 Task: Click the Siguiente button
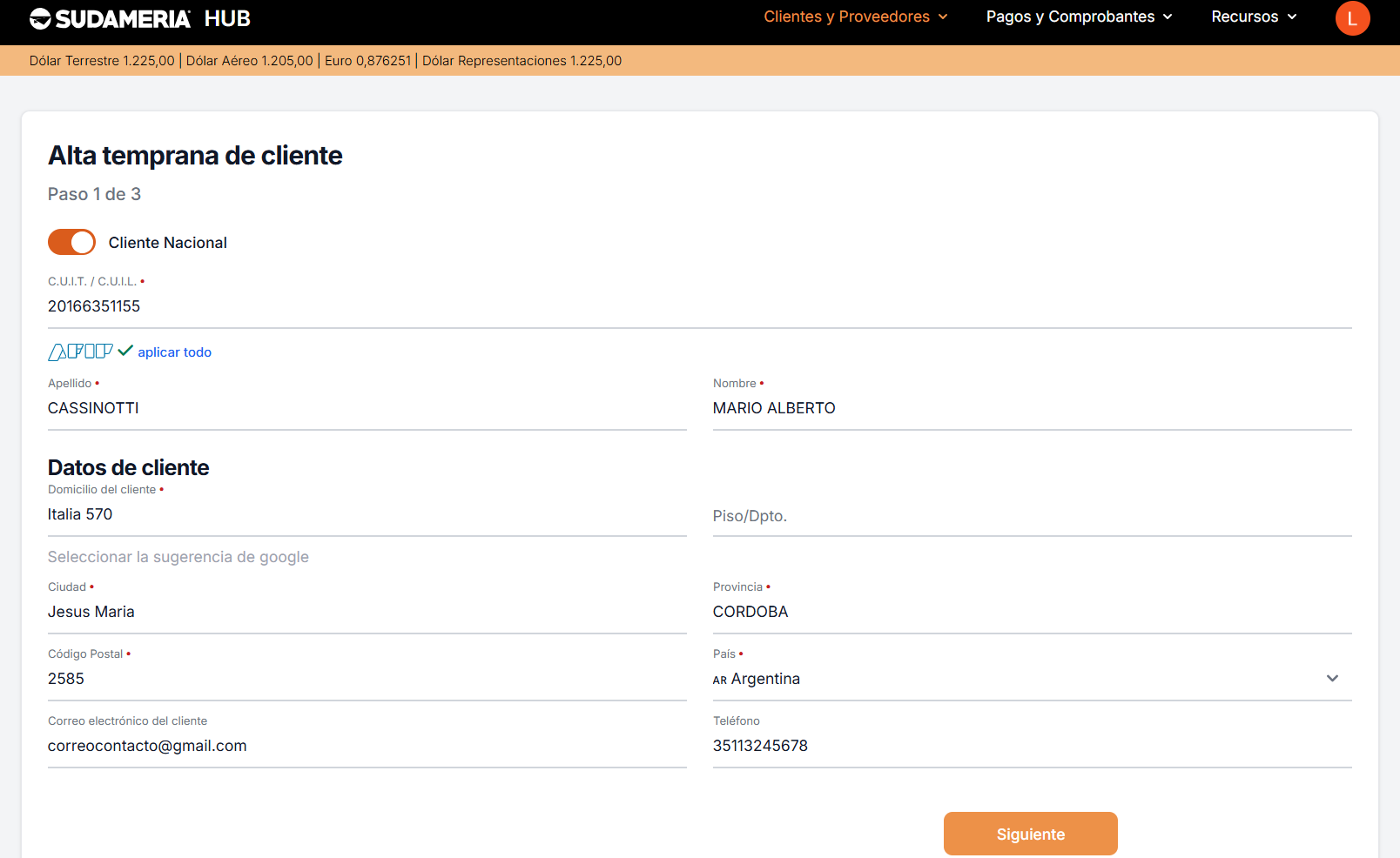1030,834
